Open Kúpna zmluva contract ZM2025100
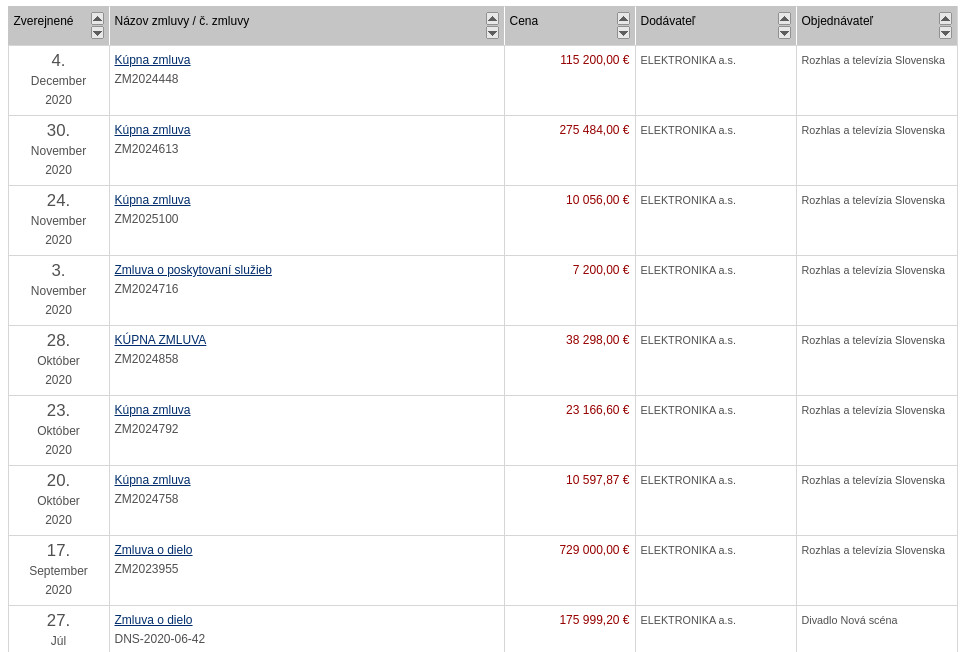The height and width of the screenshot is (652, 964). point(152,200)
